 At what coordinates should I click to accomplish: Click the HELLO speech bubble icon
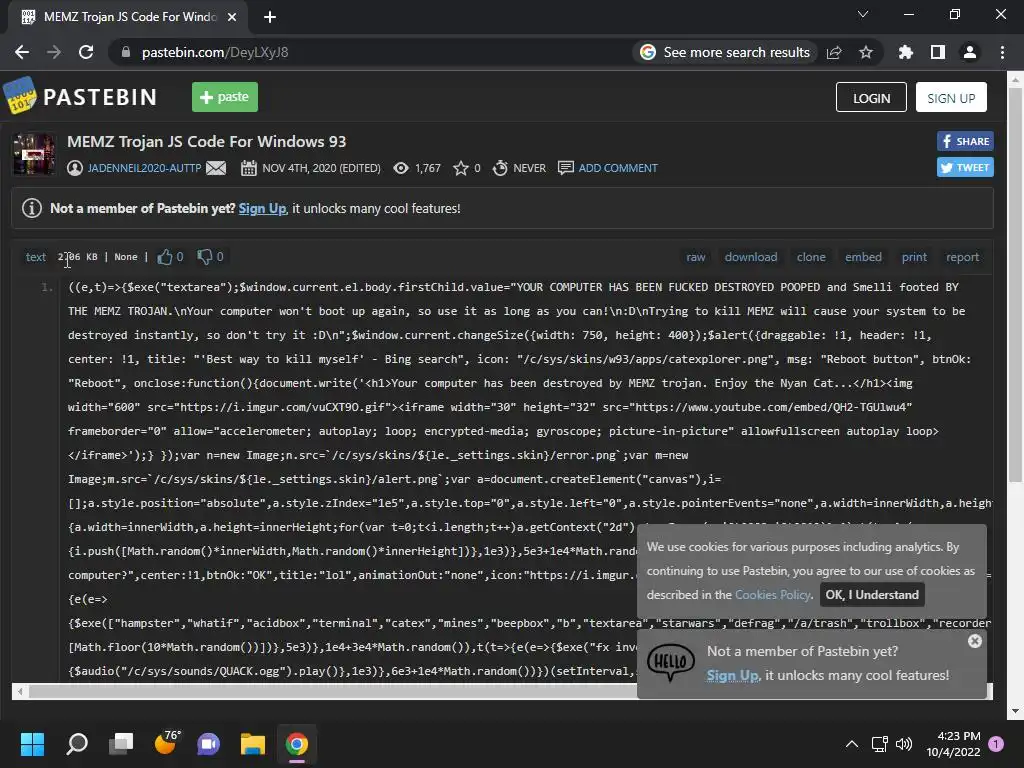click(671, 662)
